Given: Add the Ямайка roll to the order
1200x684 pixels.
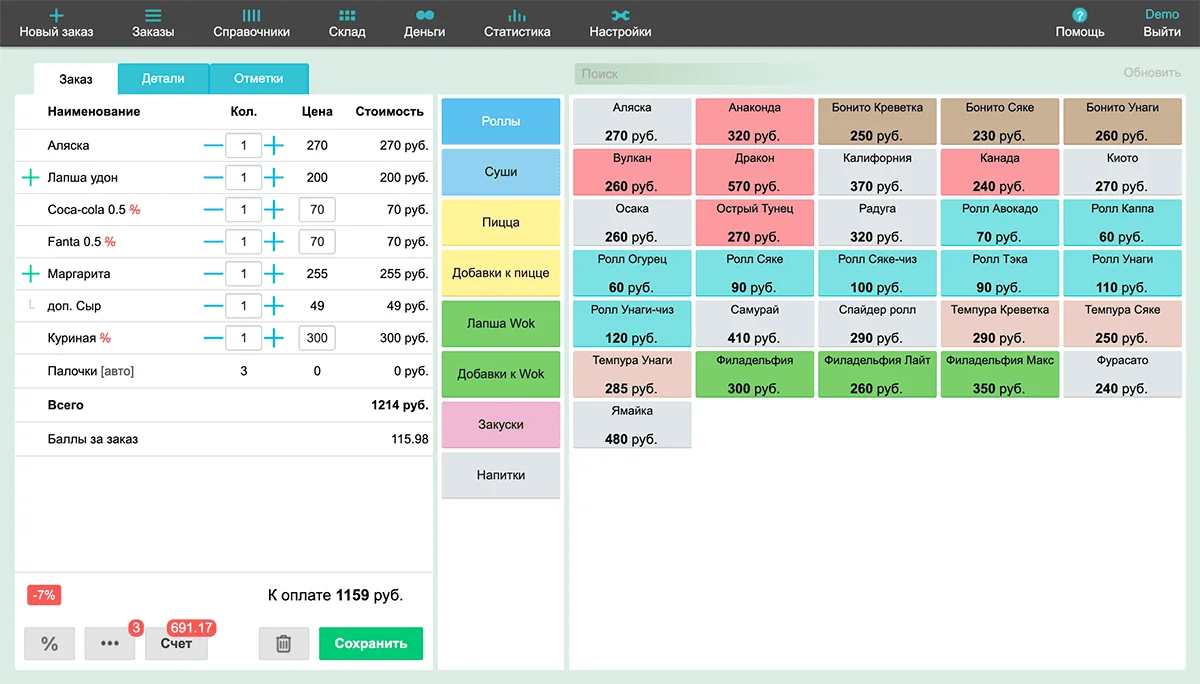Looking at the screenshot, I should 632,425.
